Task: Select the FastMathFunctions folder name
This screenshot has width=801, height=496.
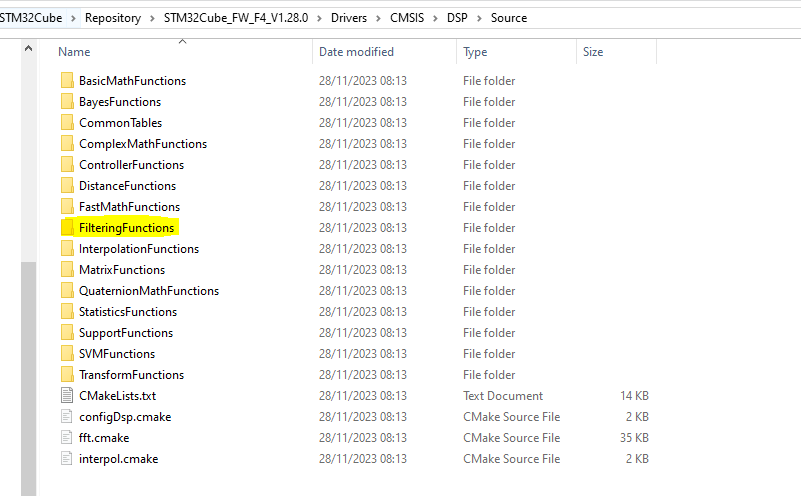Action: [129, 206]
